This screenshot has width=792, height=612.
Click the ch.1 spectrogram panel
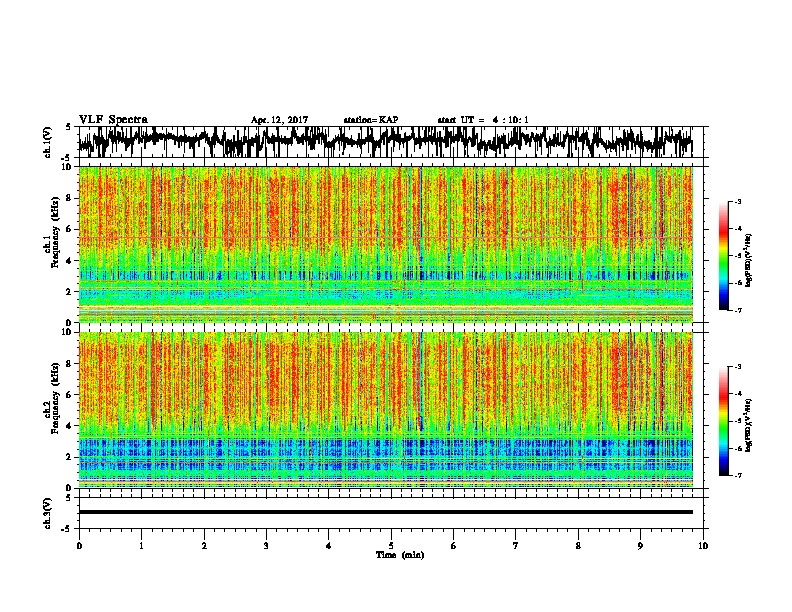click(385, 244)
